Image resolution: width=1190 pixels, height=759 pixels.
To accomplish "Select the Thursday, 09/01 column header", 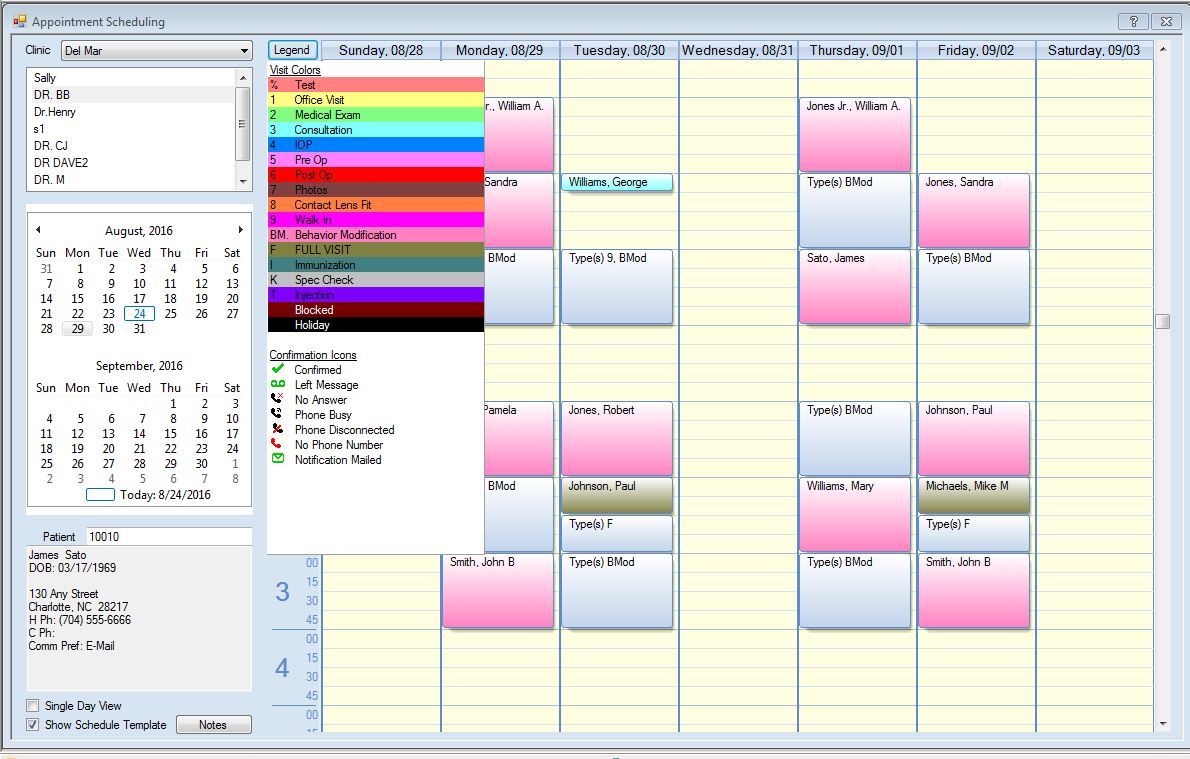I will (x=857, y=50).
